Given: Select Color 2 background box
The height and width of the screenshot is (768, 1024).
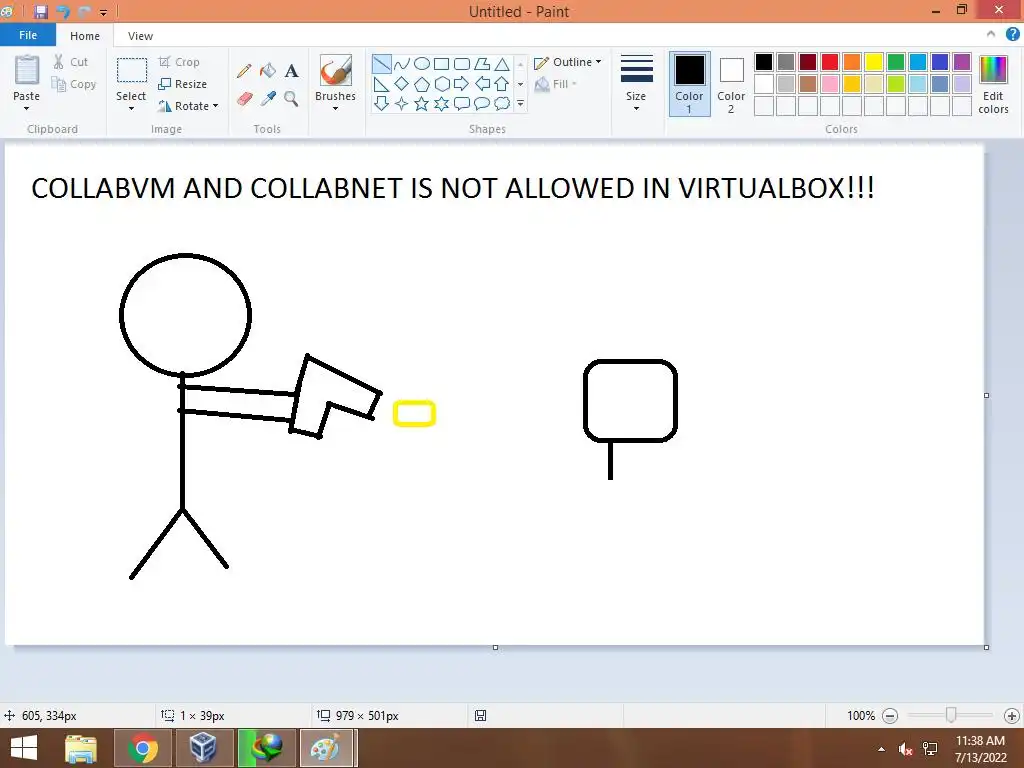Looking at the screenshot, I should click(x=731, y=84).
